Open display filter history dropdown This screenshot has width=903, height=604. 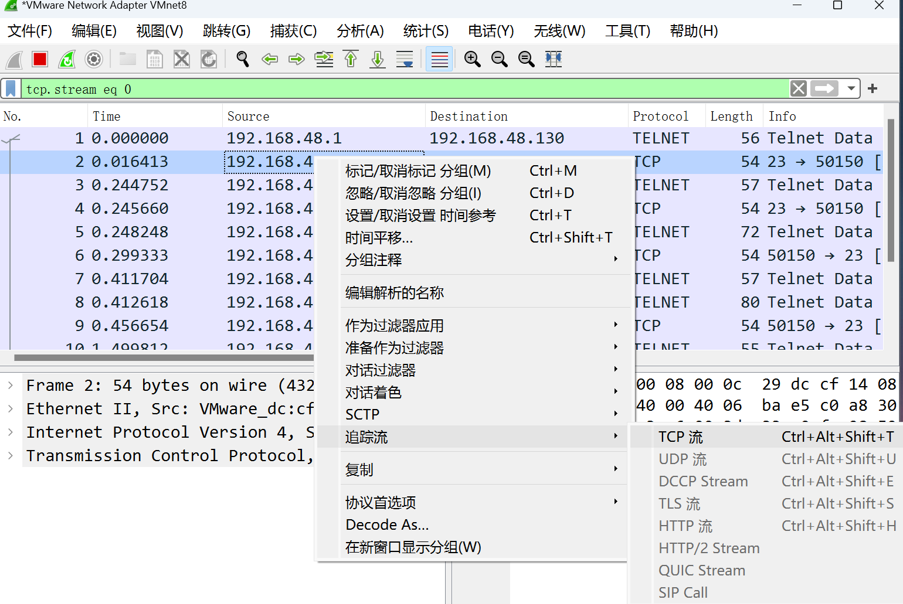point(851,89)
